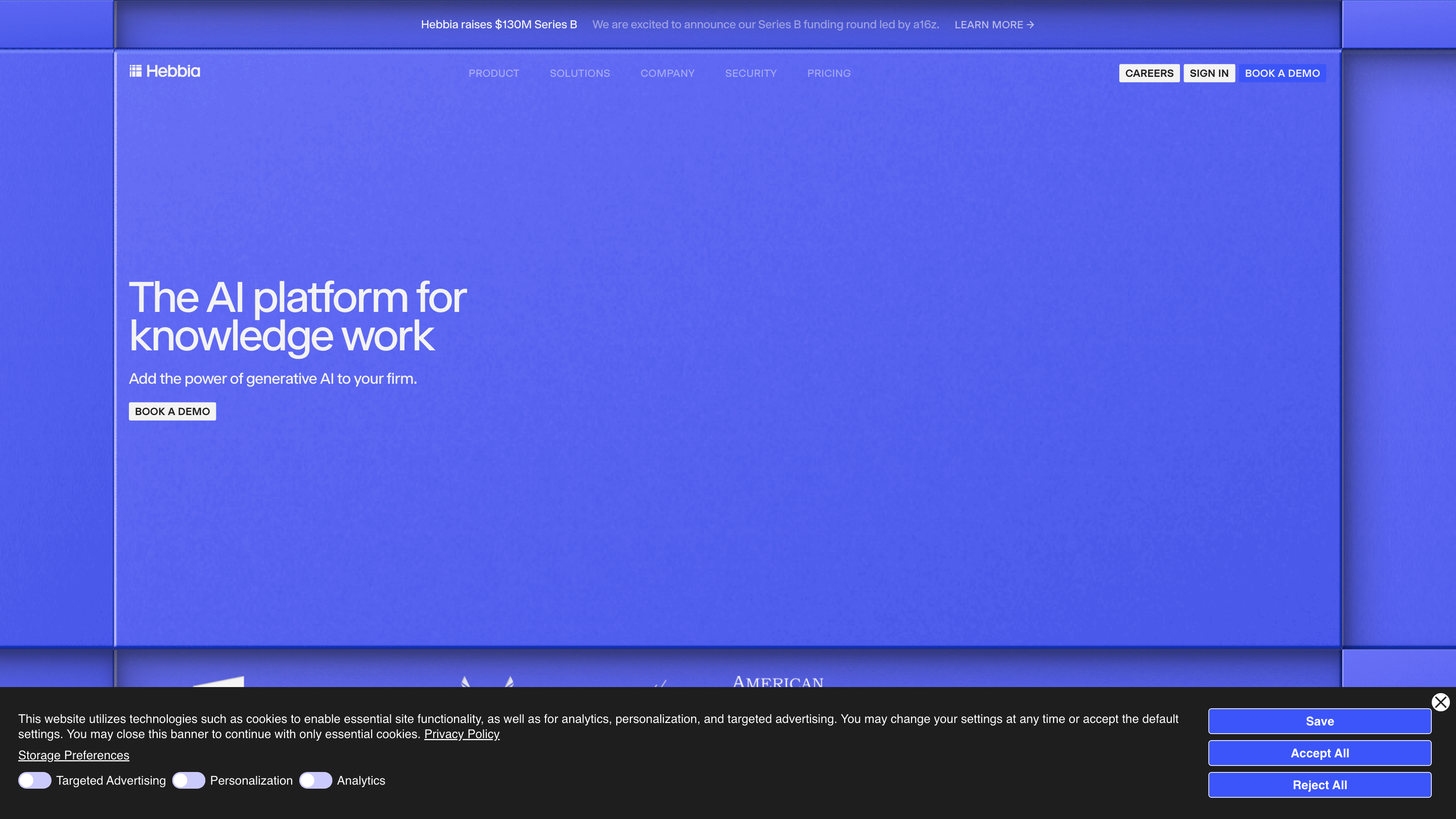Screen dimensions: 1456x819
Task: Click the Careers button
Action: tap(1149, 73)
